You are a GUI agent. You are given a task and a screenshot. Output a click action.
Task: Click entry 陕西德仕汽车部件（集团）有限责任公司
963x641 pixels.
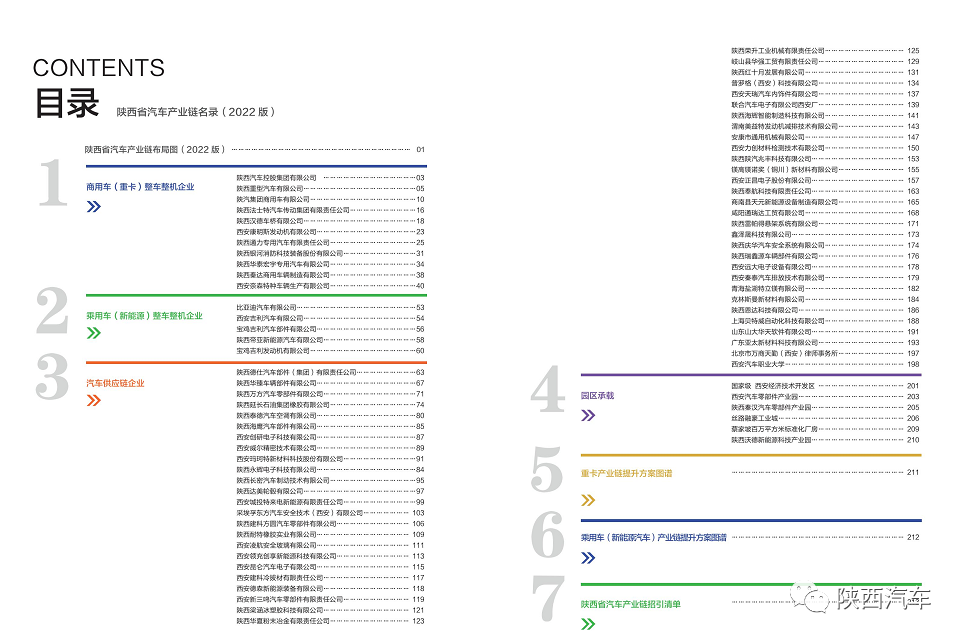click(297, 372)
